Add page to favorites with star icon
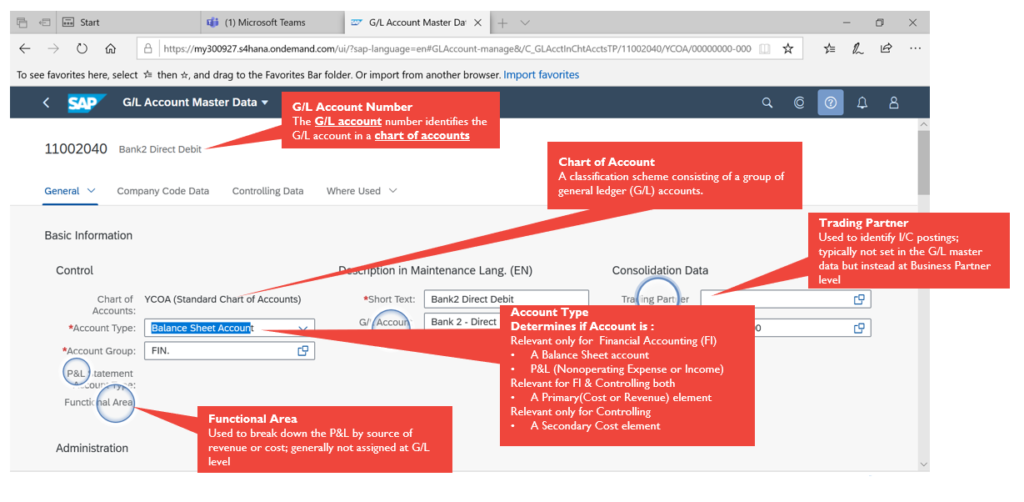 click(x=788, y=48)
